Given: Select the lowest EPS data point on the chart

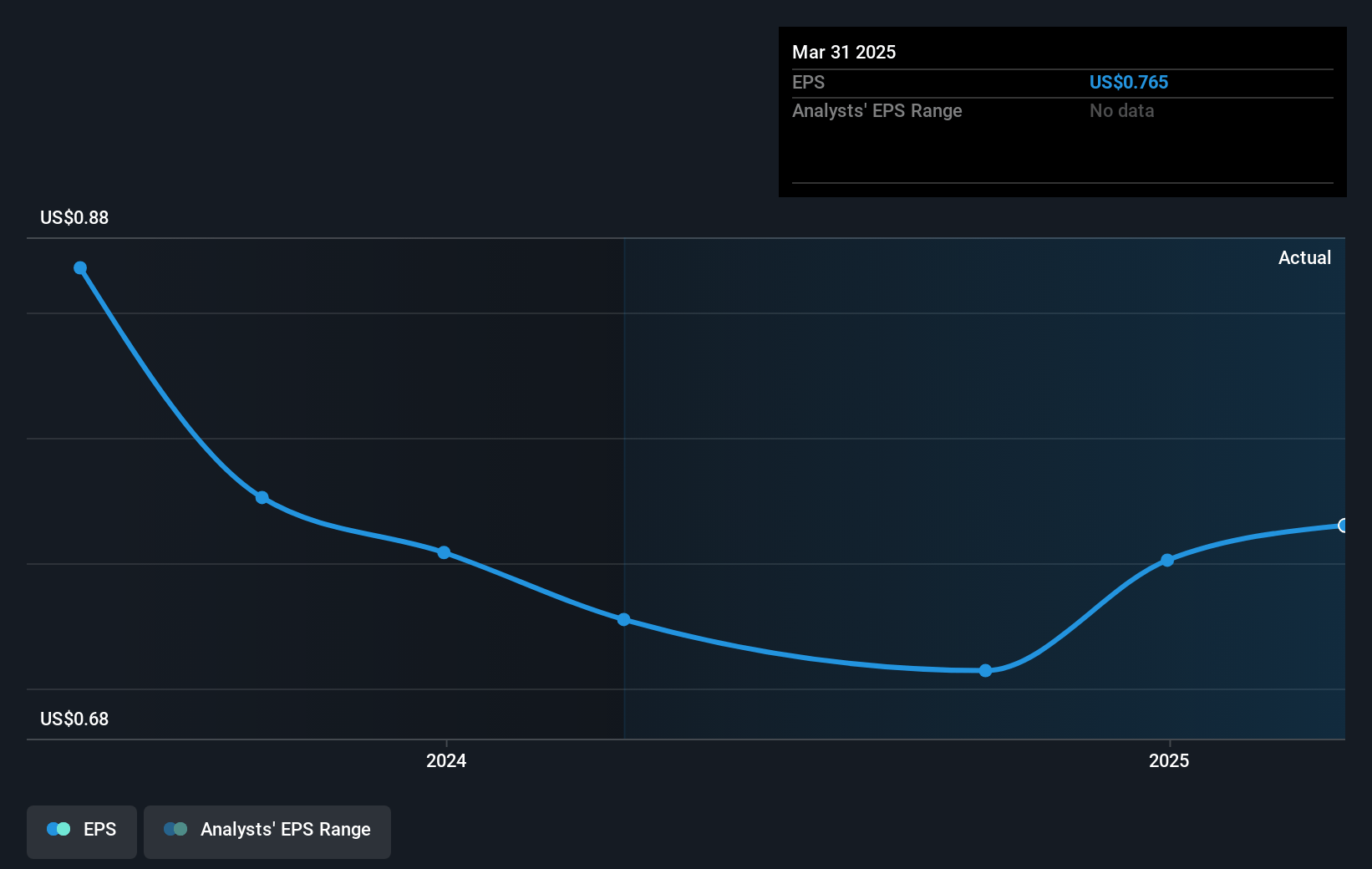Looking at the screenshot, I should (x=985, y=670).
